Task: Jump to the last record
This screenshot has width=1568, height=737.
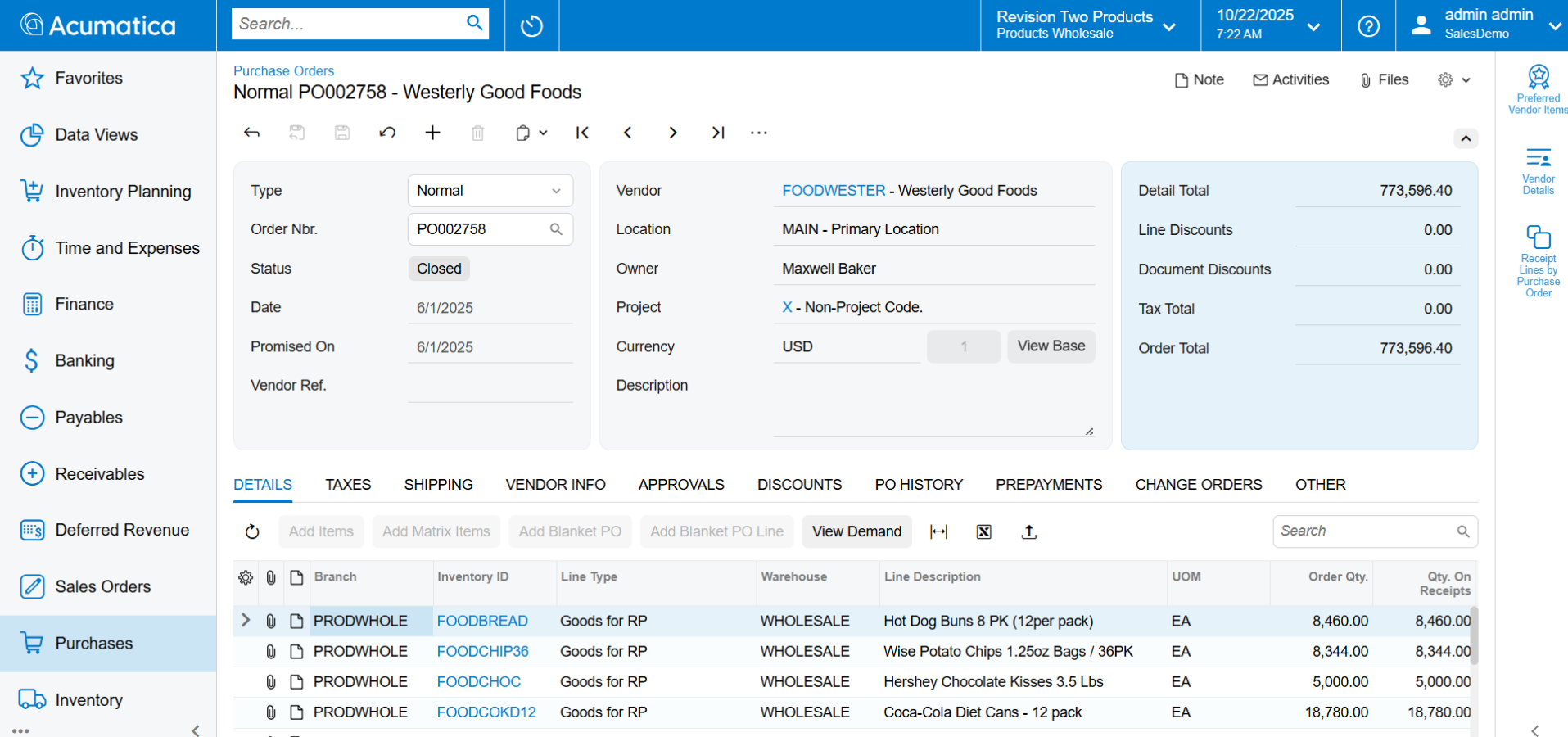Action: coord(718,133)
